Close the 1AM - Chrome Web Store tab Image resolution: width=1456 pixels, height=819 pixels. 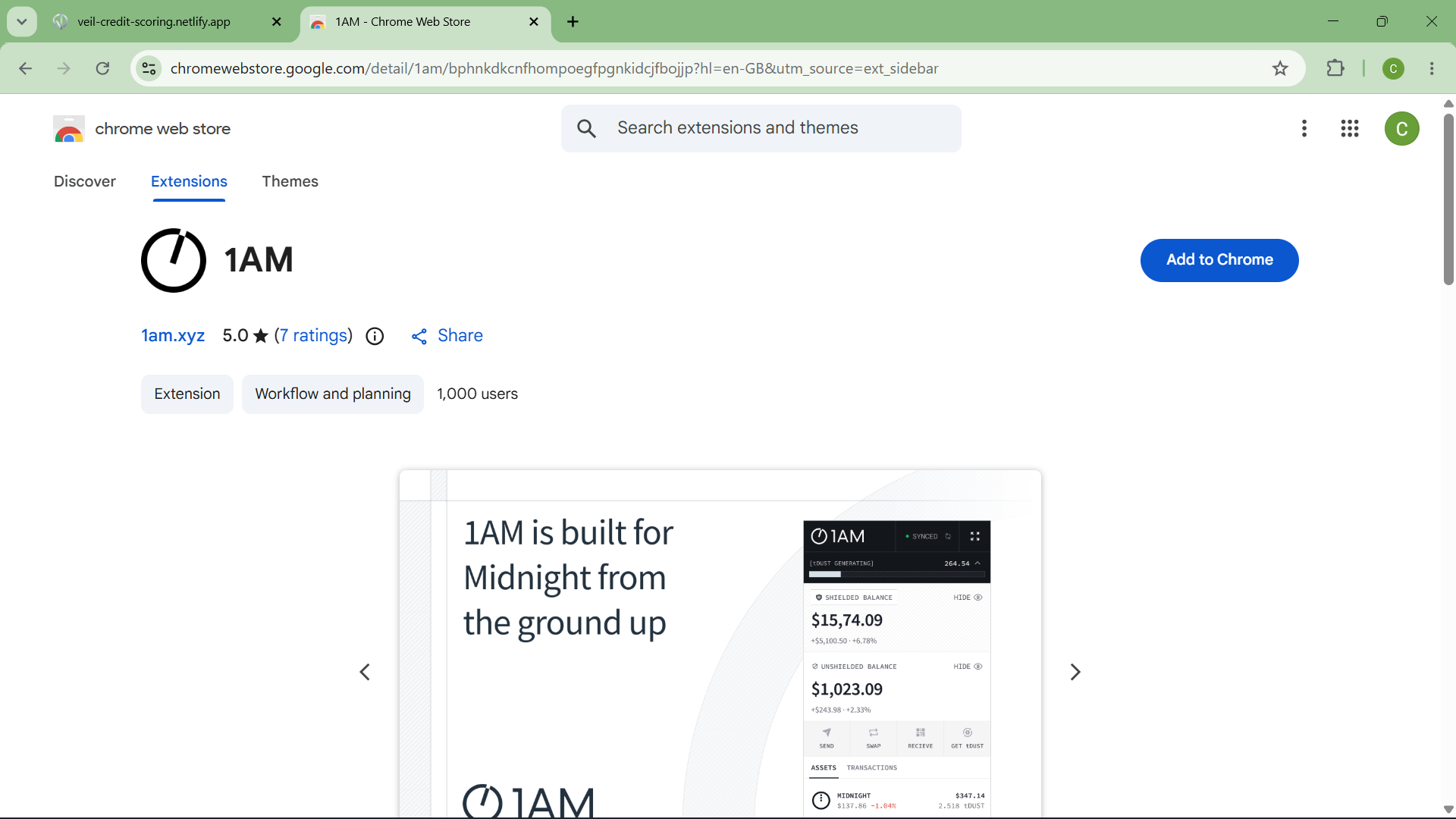click(x=534, y=22)
